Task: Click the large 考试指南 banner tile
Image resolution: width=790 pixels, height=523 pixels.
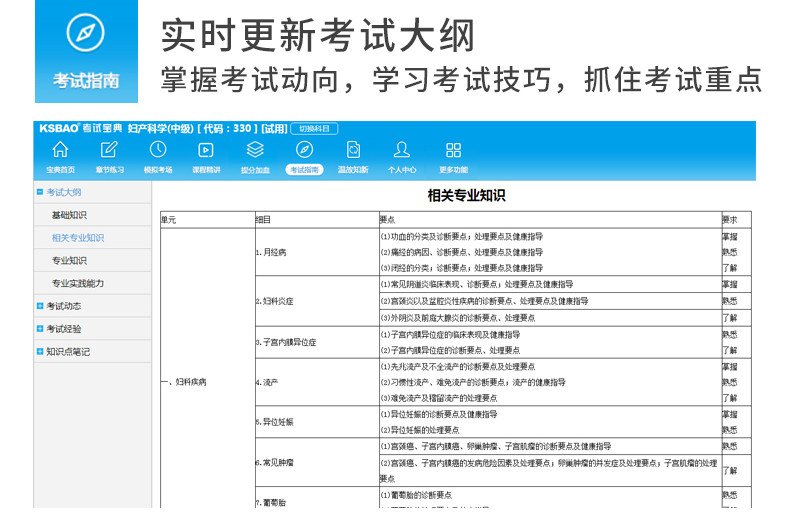Action: (x=86, y=51)
